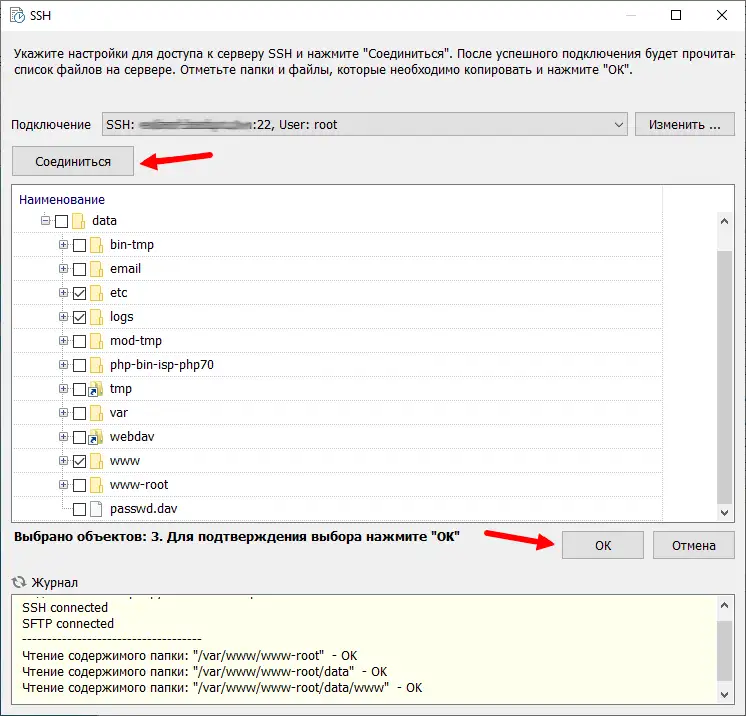Confirm selection with the OK button
The image size is (746, 716).
pos(603,545)
